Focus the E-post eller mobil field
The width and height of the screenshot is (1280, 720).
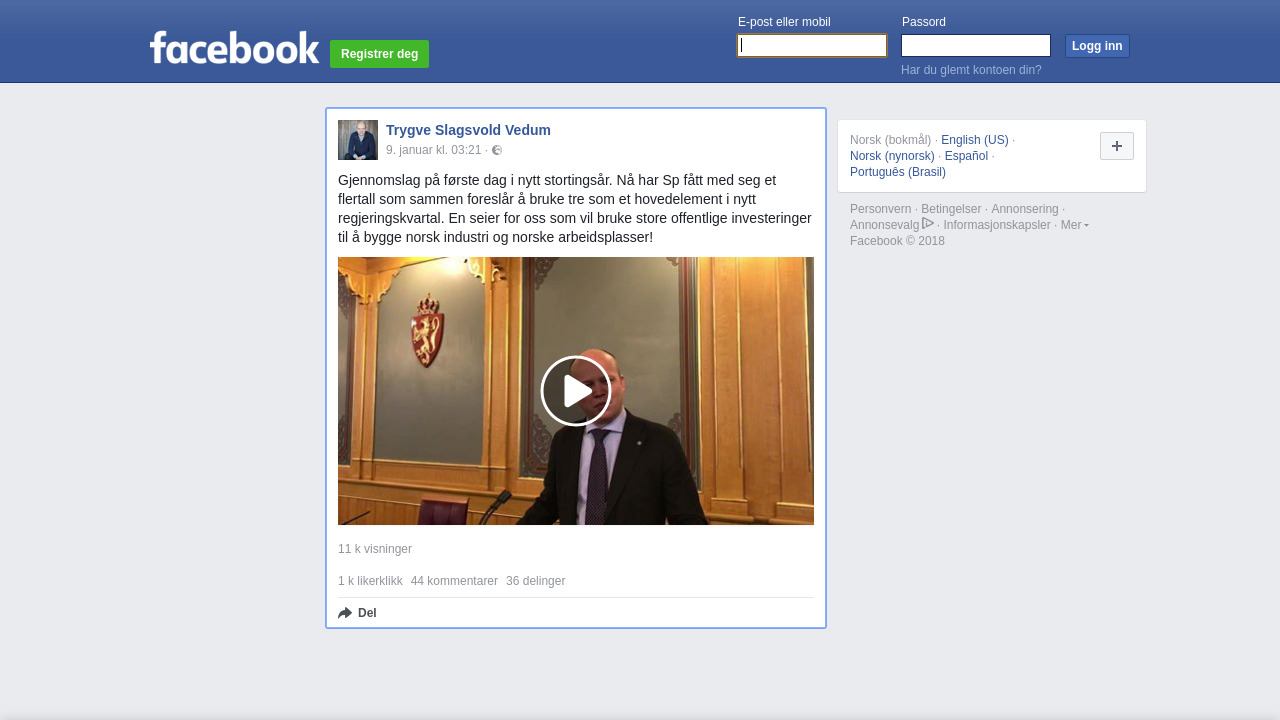click(812, 46)
